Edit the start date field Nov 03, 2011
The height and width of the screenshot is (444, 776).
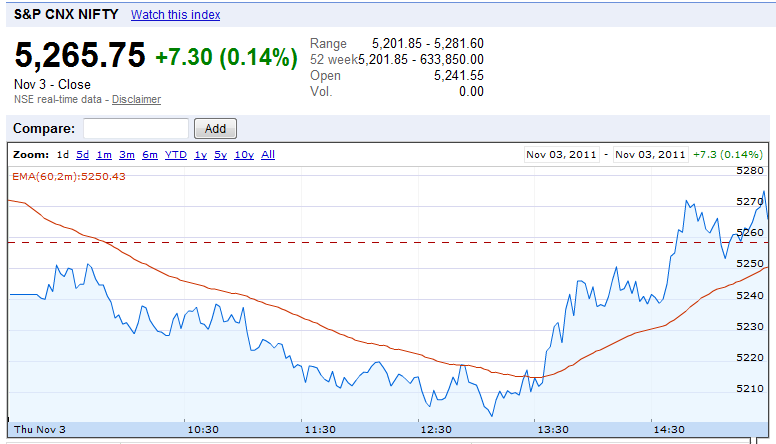(561, 154)
